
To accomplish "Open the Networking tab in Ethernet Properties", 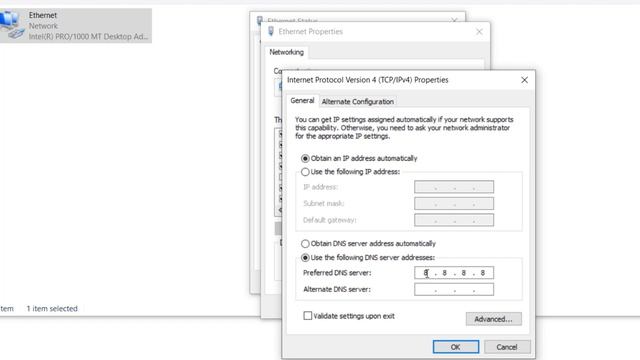I will pyautogui.click(x=287, y=52).
